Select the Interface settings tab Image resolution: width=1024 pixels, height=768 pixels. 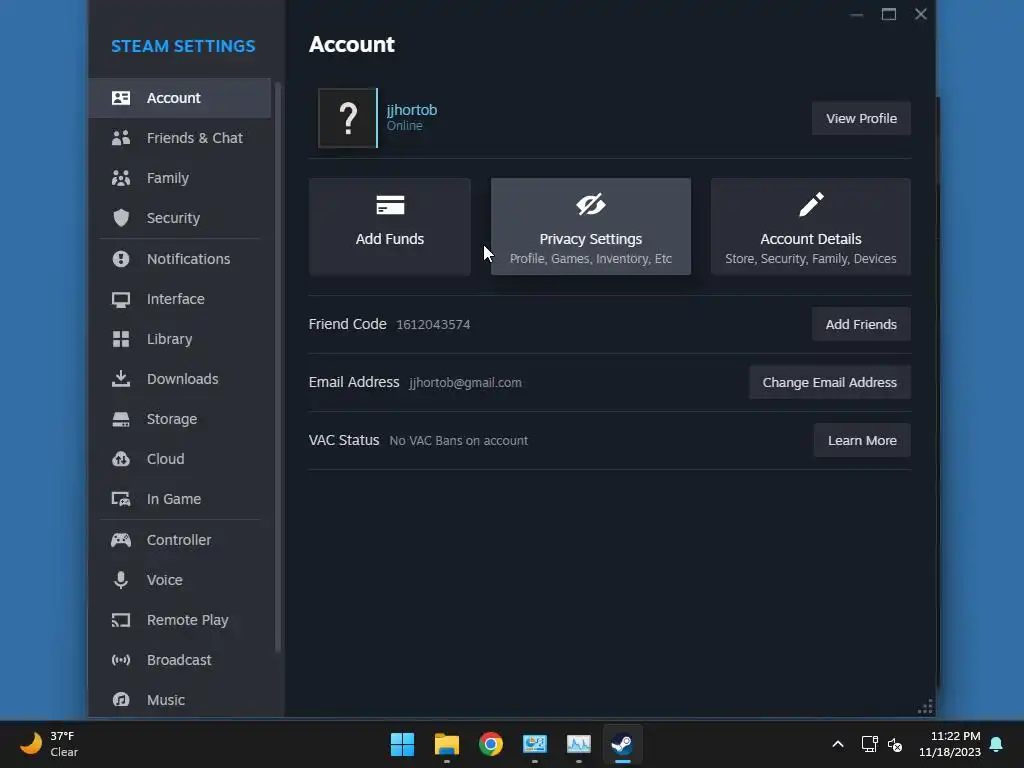coord(180,299)
